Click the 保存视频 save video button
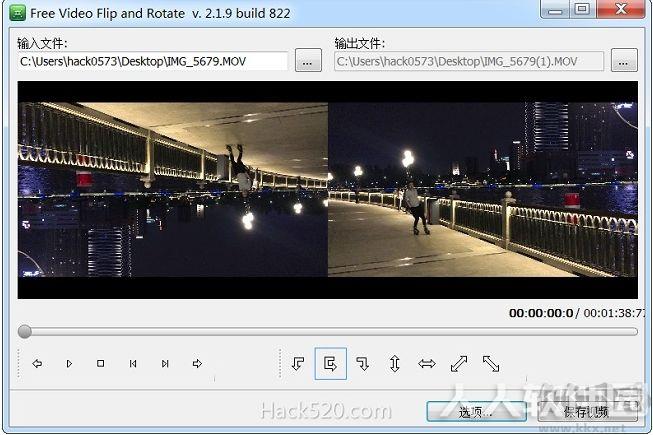This screenshot has width=653, height=435. 588,412
